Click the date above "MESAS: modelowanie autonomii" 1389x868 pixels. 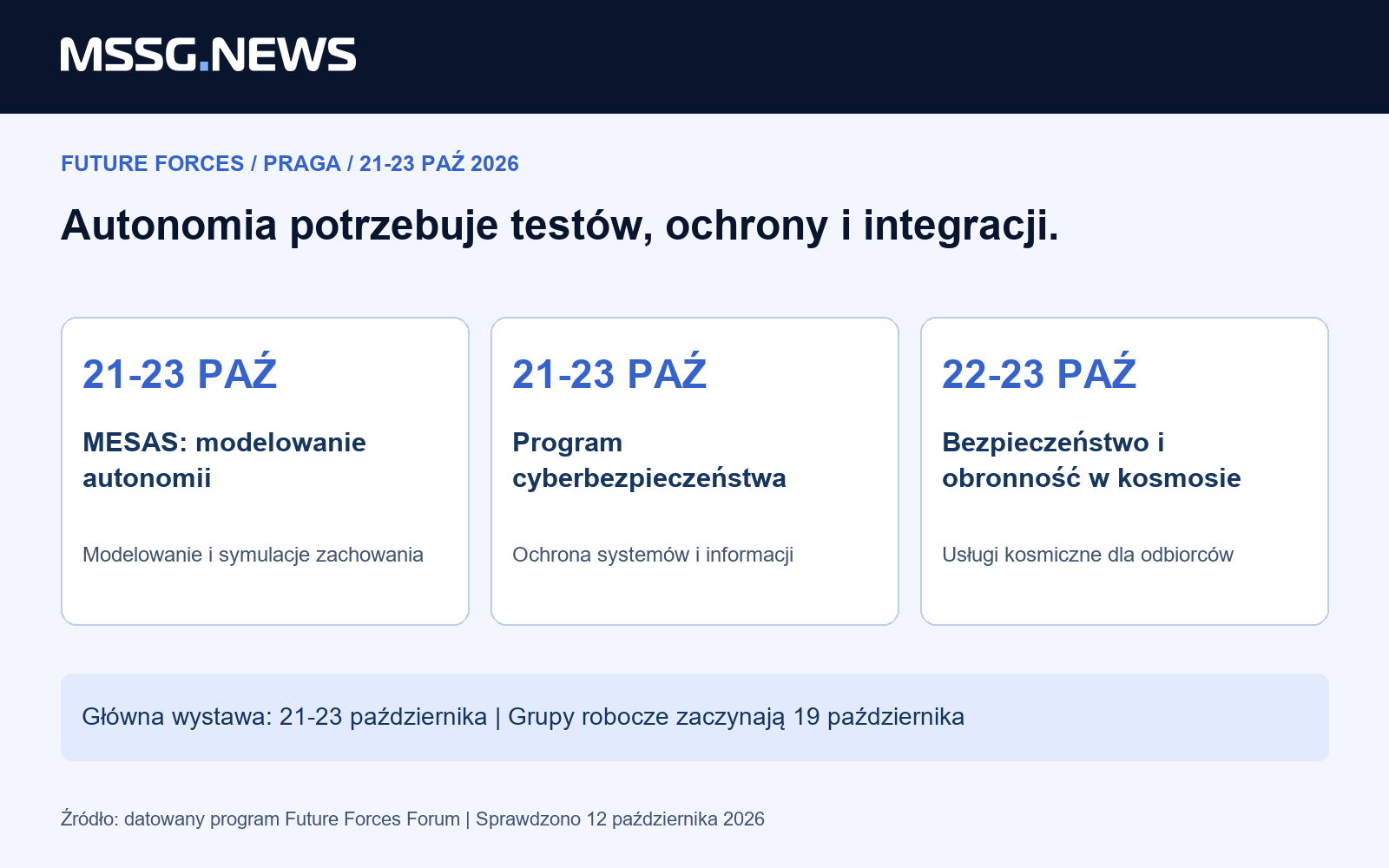point(180,373)
